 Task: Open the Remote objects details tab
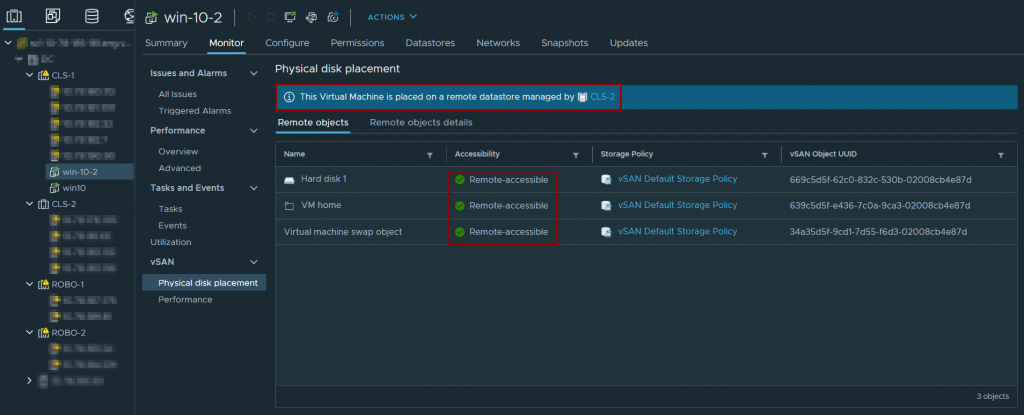pos(420,122)
